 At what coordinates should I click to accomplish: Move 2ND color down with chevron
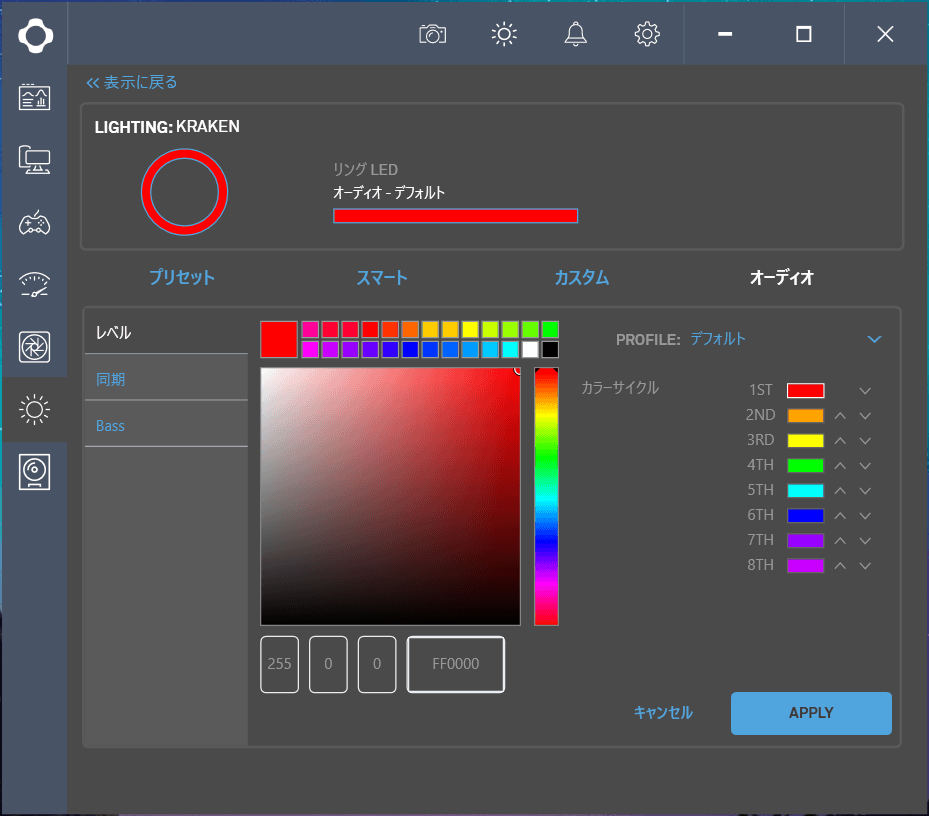coord(865,415)
